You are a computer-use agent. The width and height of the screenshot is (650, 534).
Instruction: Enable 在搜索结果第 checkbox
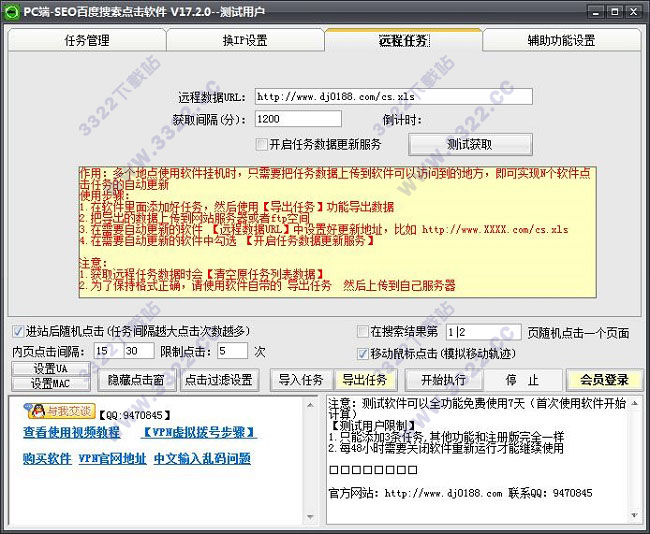coord(363,331)
